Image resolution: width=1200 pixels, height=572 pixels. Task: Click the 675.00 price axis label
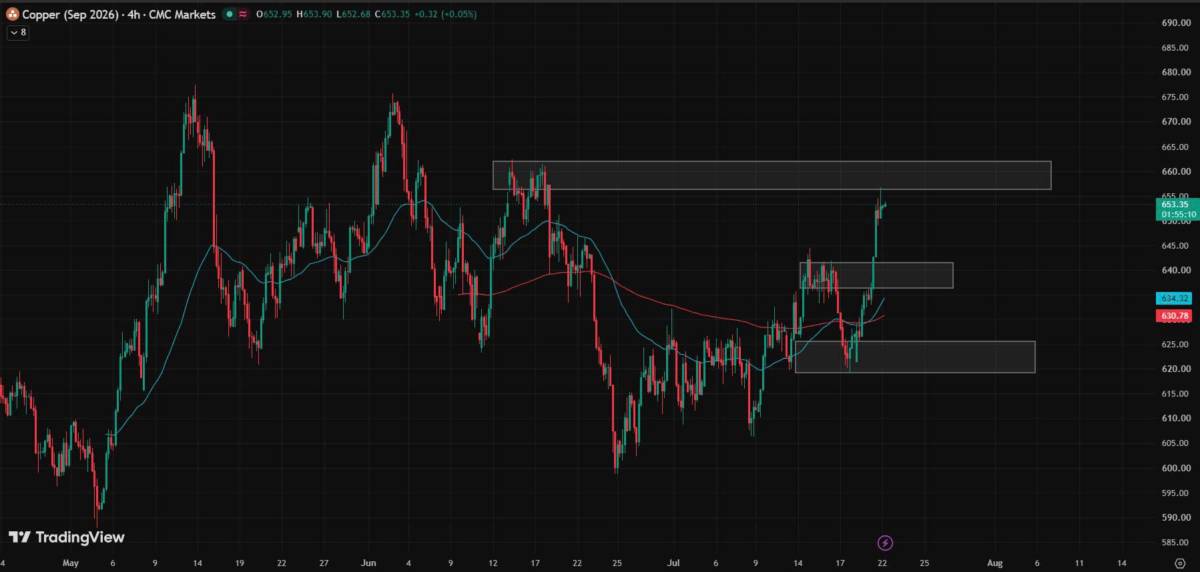tap(1176, 97)
